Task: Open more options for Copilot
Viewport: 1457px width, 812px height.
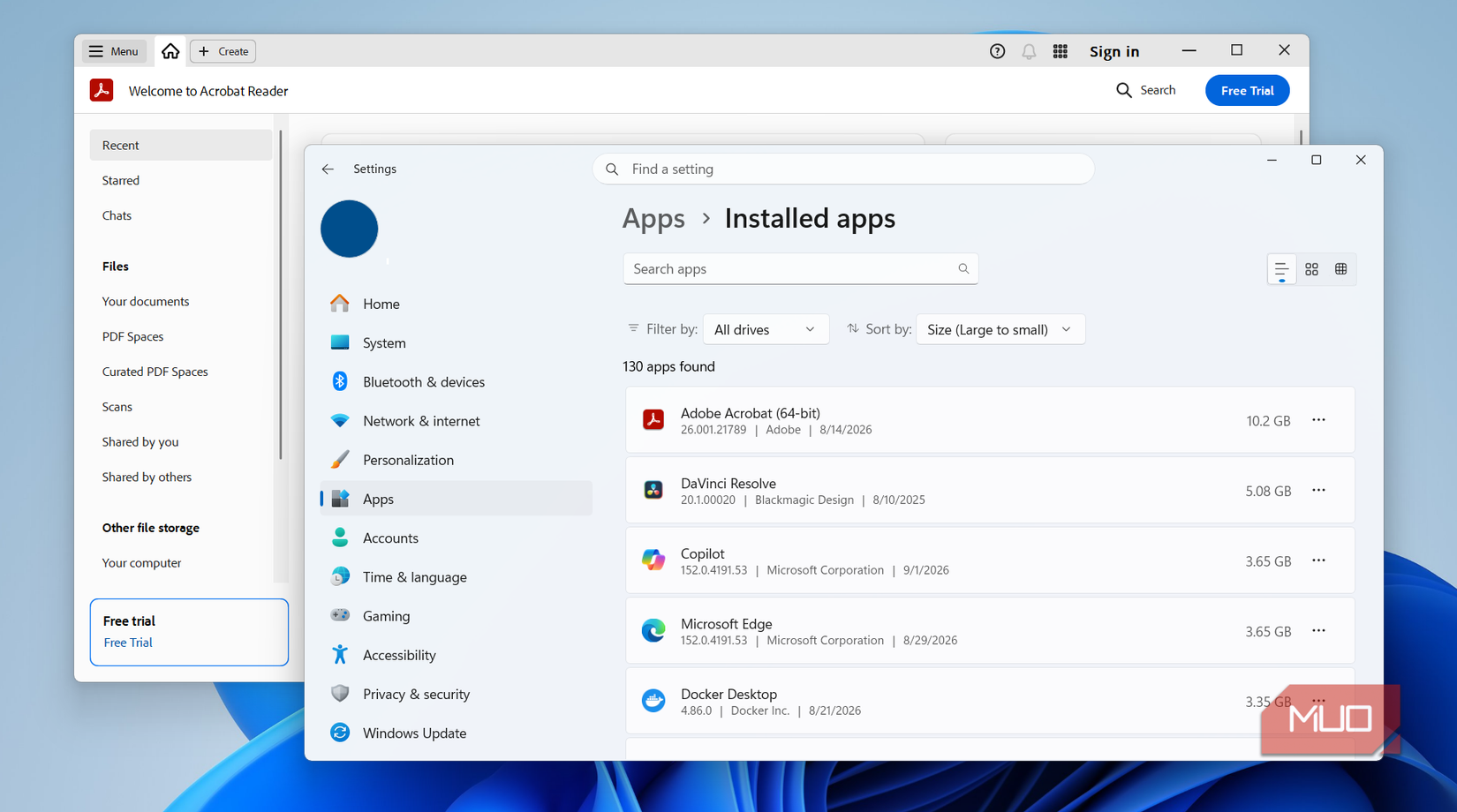Action: point(1318,560)
